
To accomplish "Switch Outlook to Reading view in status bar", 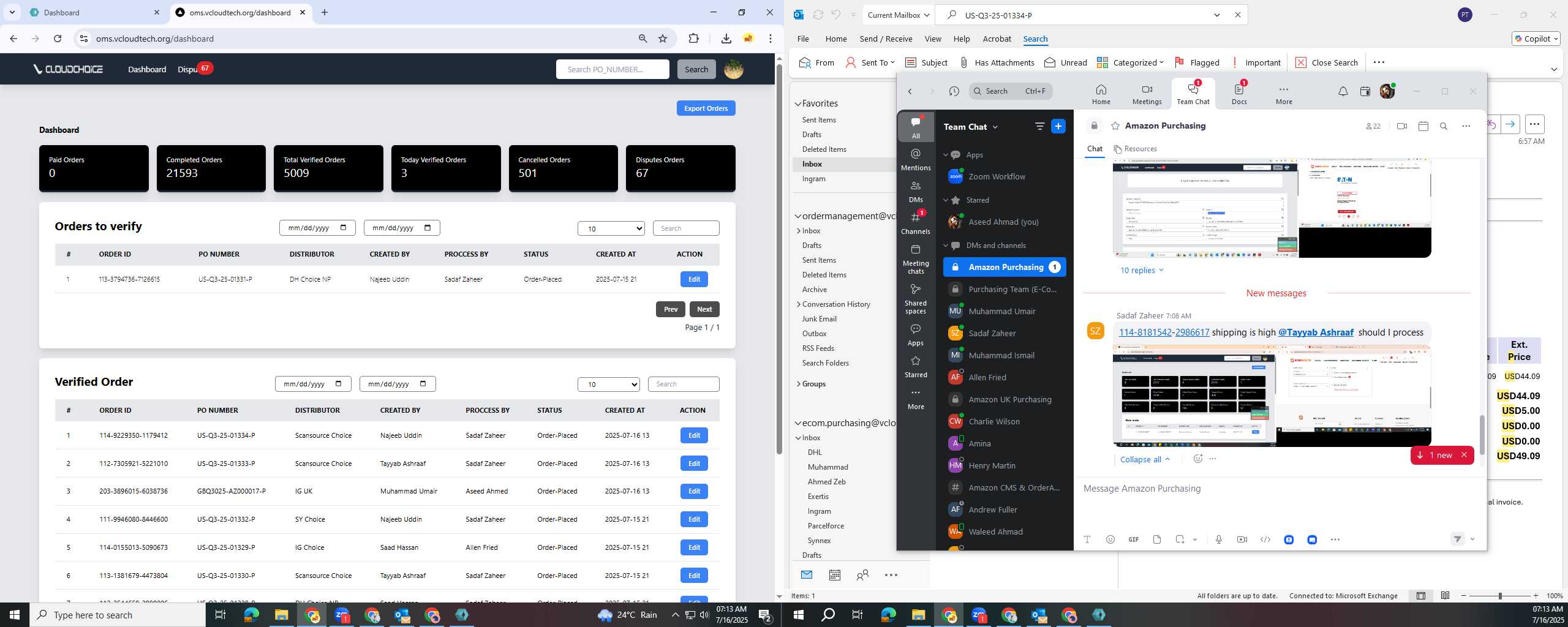I will tap(1445, 596).
